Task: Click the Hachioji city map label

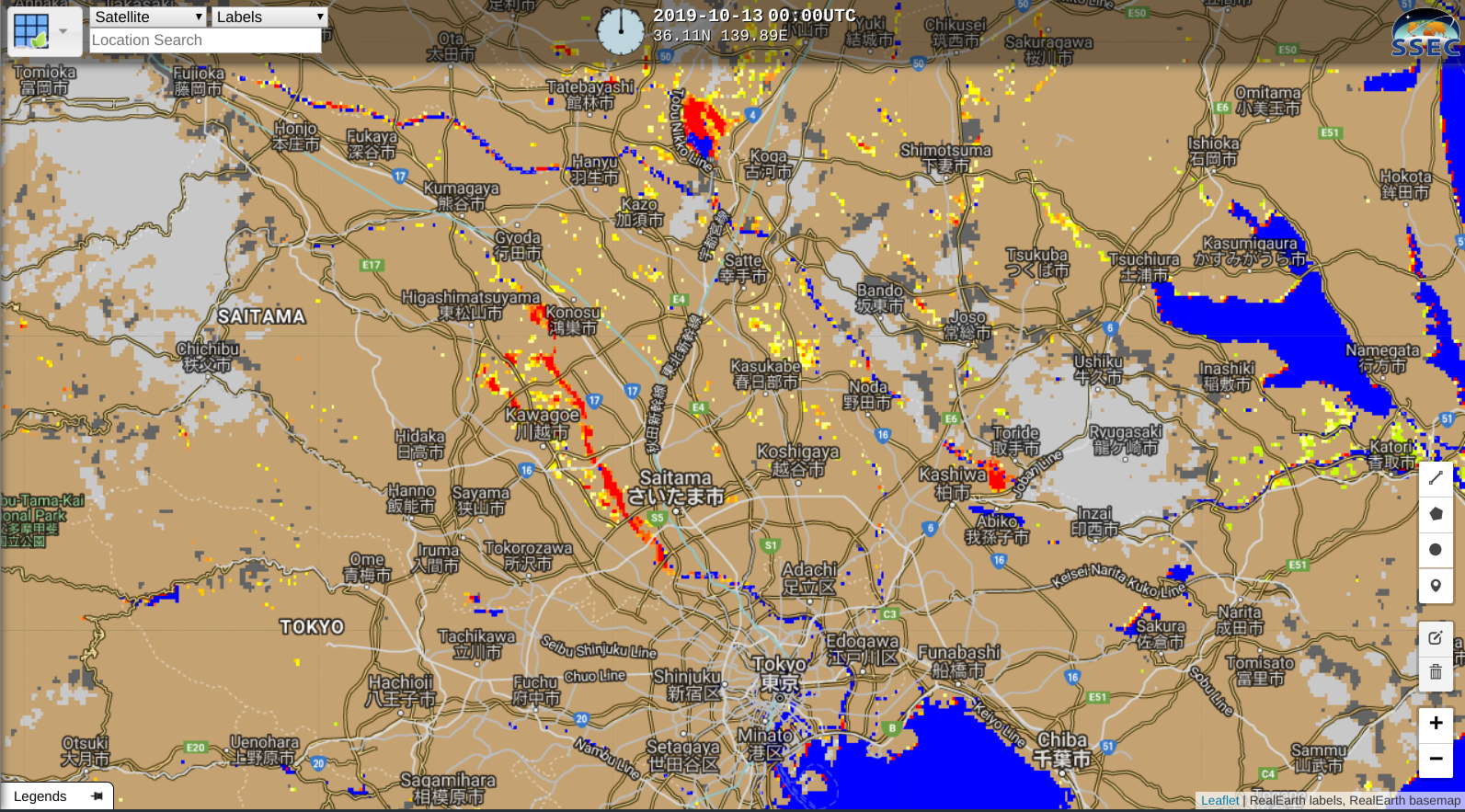Action: tap(401, 691)
